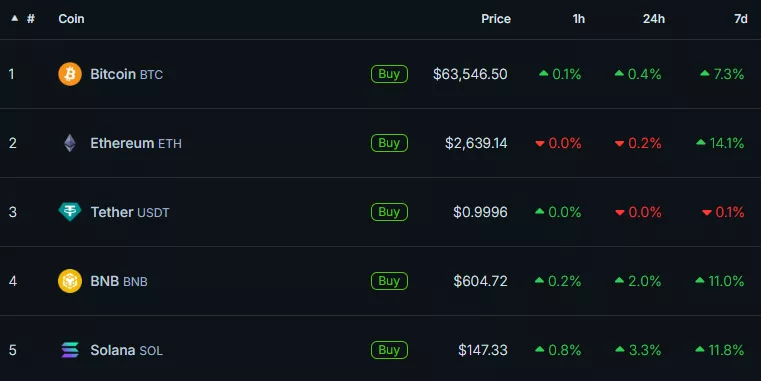Image resolution: width=761 pixels, height=381 pixels.
Task: Click the Bitcoin orange logo icon
Action: [70, 74]
